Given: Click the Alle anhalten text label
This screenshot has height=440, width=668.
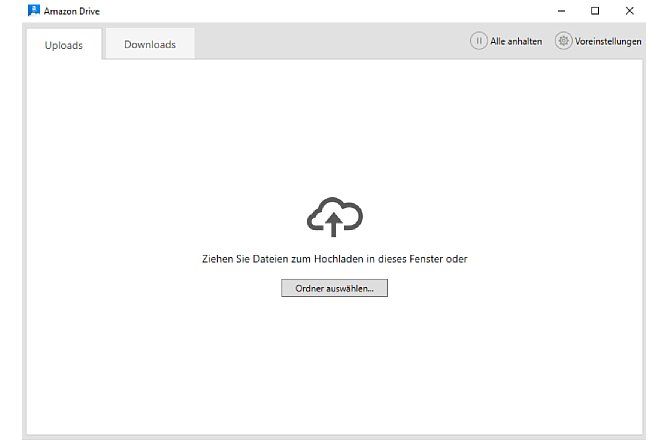Looking at the screenshot, I should pyautogui.click(x=516, y=41).
